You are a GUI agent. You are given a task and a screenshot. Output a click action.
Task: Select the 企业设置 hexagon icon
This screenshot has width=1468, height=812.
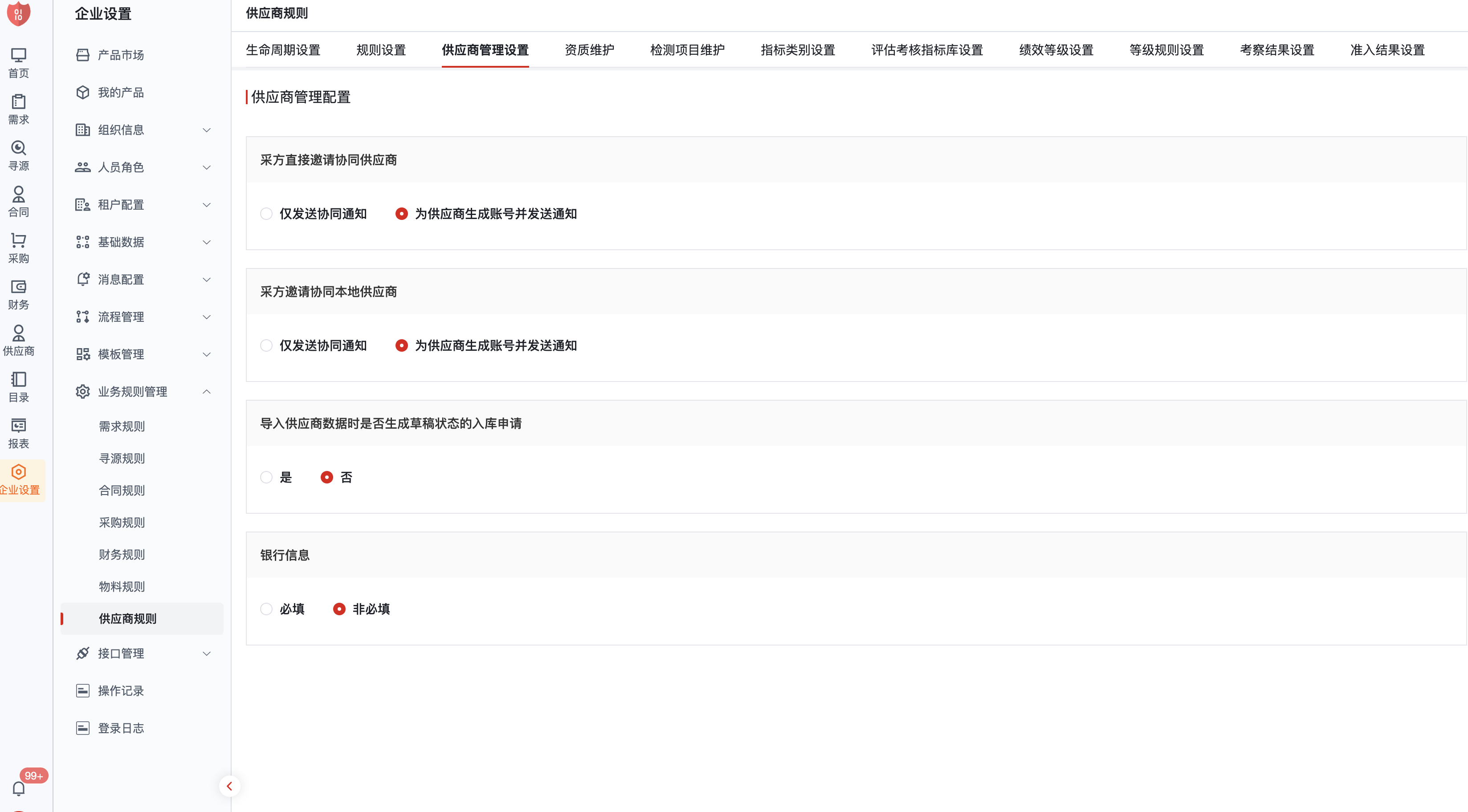point(18,472)
